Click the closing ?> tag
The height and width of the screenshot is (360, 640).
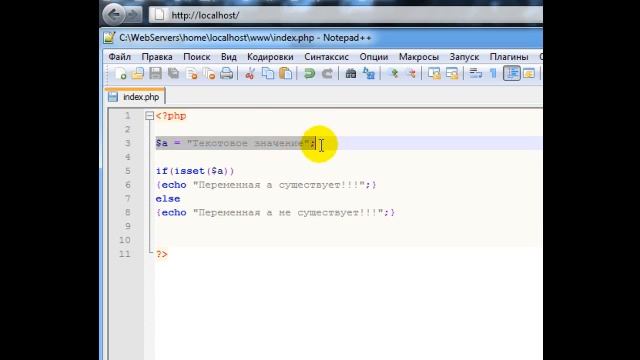tap(162, 254)
